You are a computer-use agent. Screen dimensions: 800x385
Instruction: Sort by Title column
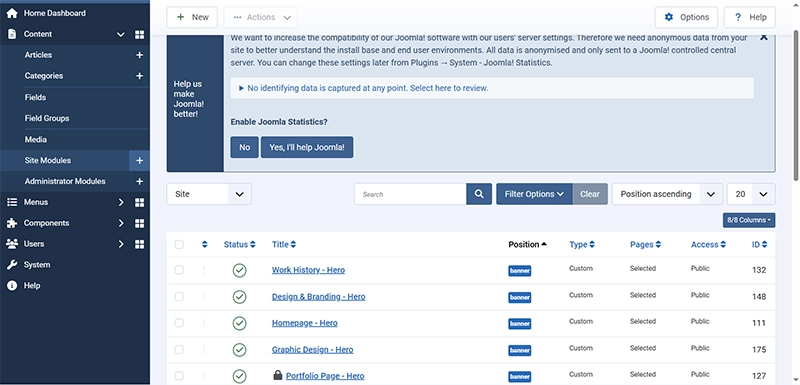tap(284, 245)
